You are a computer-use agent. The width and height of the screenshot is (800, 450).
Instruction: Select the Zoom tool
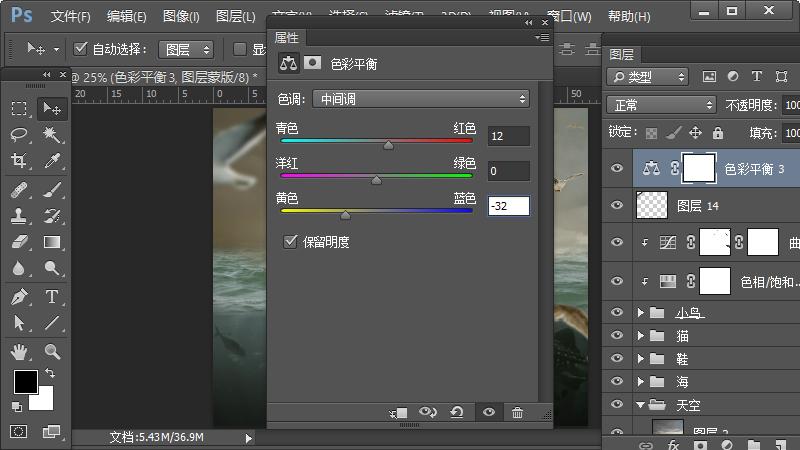point(52,352)
